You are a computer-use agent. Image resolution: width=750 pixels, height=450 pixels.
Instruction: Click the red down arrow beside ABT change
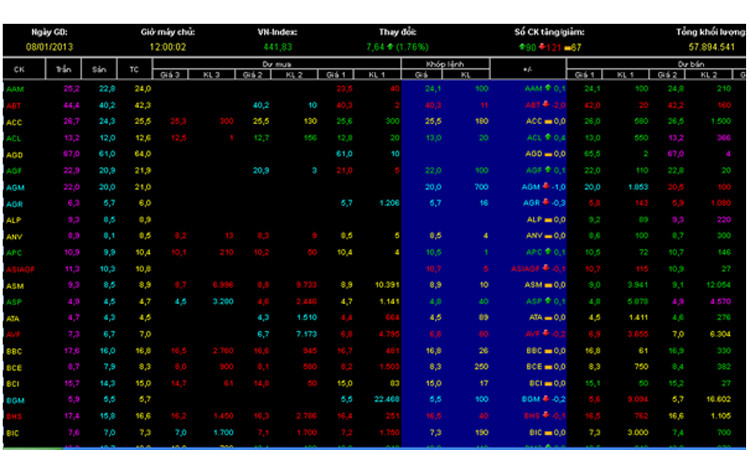(546, 104)
